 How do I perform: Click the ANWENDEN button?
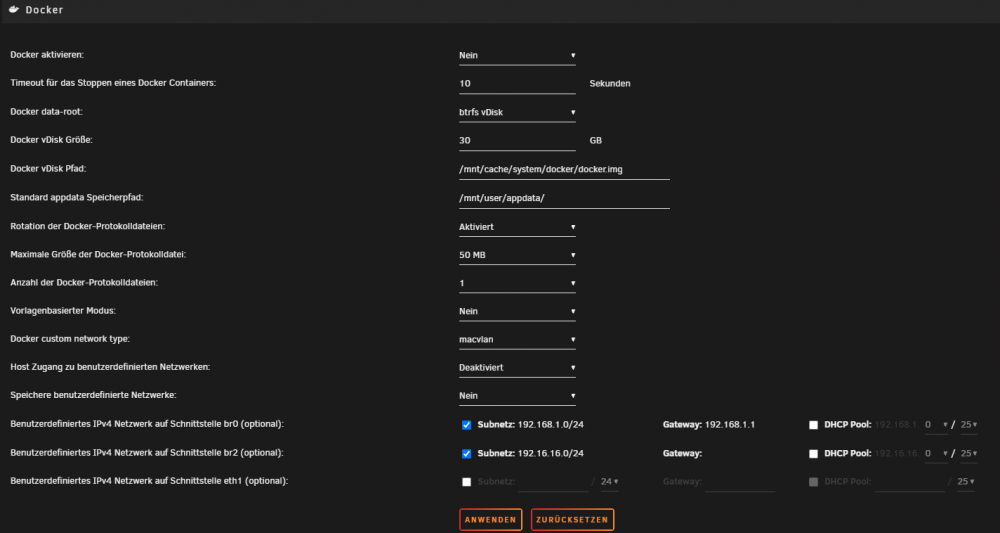pos(490,520)
